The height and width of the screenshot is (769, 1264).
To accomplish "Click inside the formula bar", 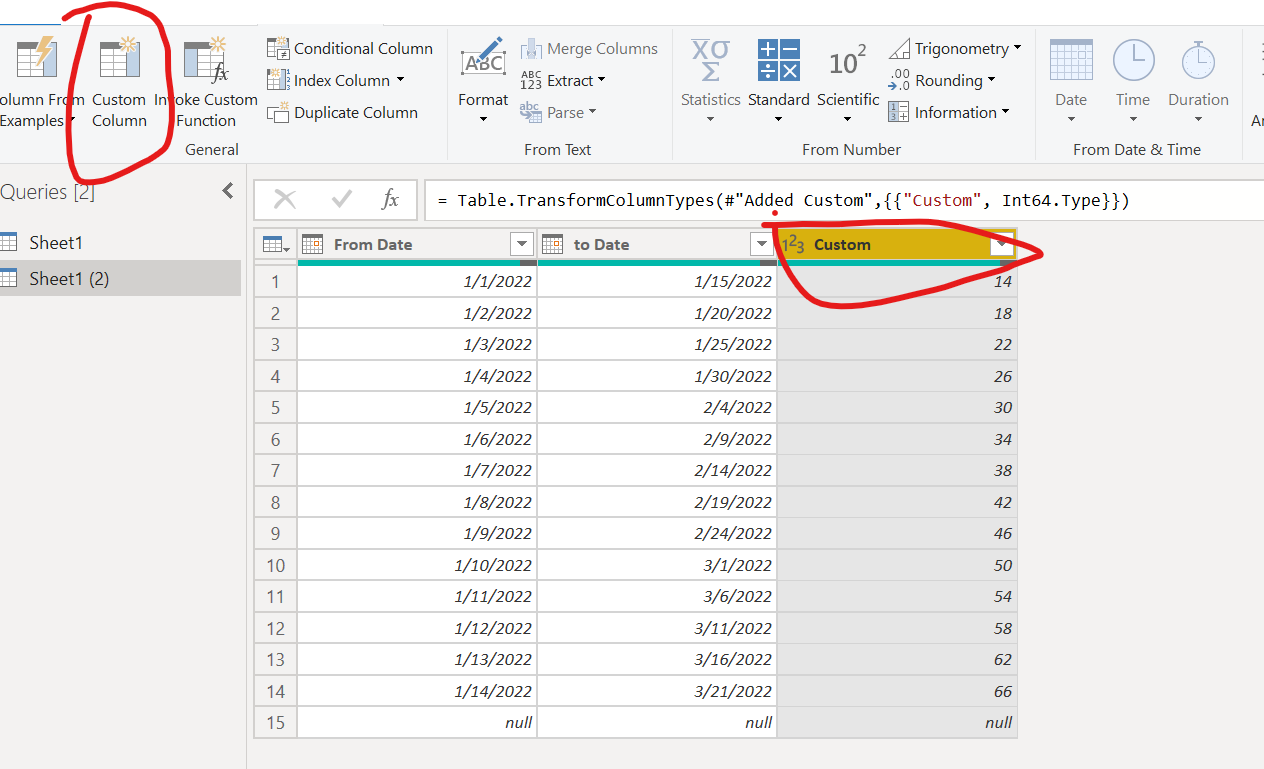I will tap(844, 200).
